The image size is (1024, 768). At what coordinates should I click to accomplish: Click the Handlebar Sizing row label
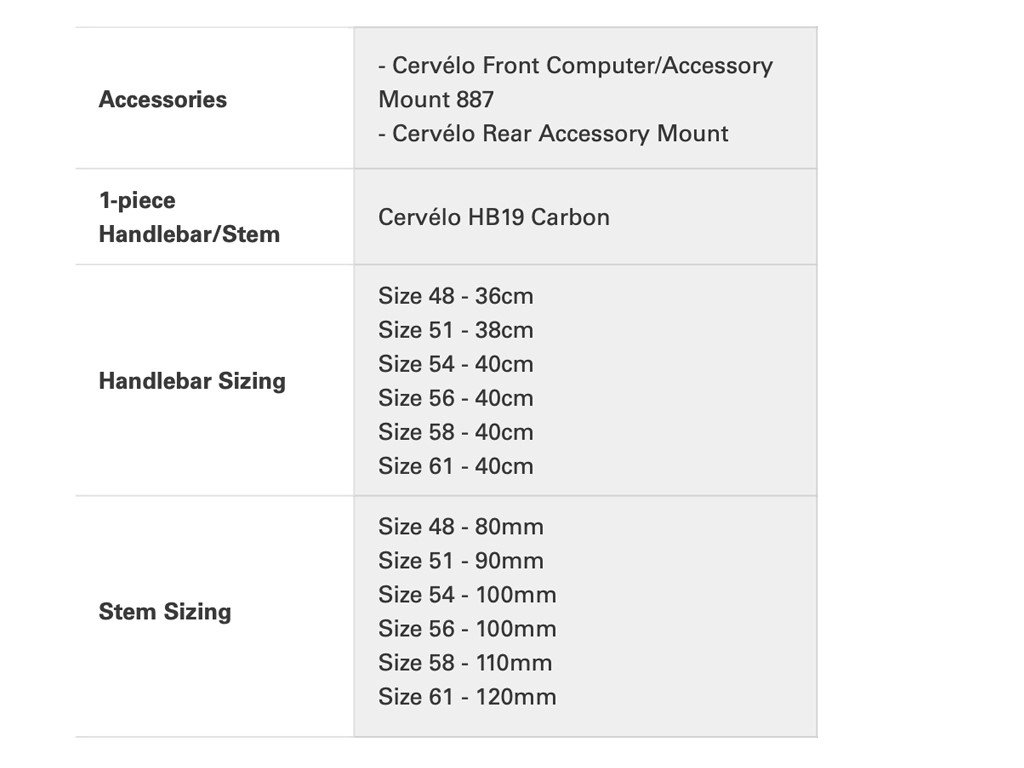click(x=192, y=381)
